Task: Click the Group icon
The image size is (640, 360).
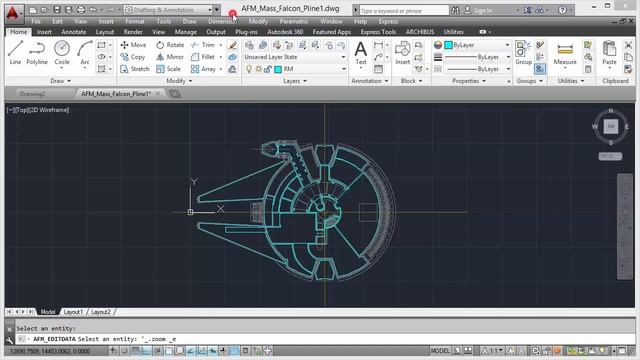Action: pos(523,52)
